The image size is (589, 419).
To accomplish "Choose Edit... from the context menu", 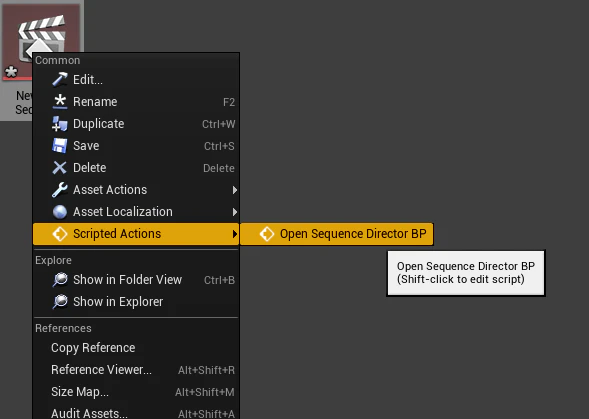I will (136, 80).
